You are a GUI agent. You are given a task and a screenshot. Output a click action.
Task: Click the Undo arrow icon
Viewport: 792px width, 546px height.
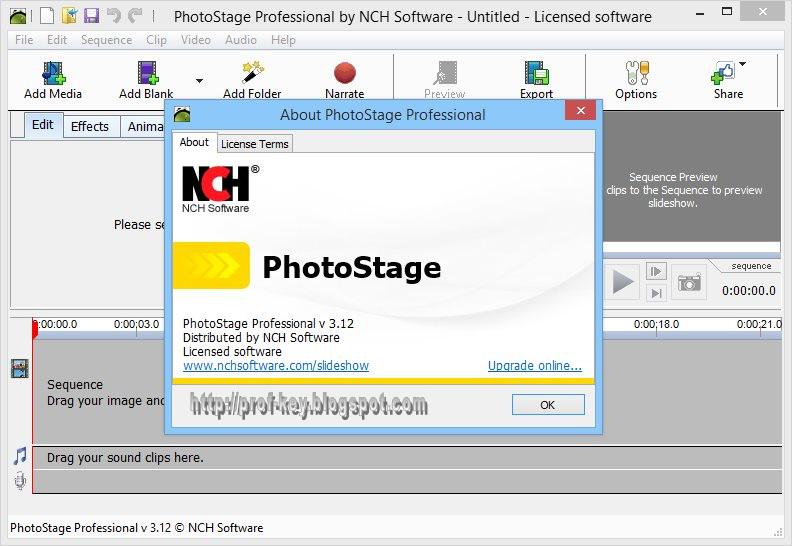(114, 15)
